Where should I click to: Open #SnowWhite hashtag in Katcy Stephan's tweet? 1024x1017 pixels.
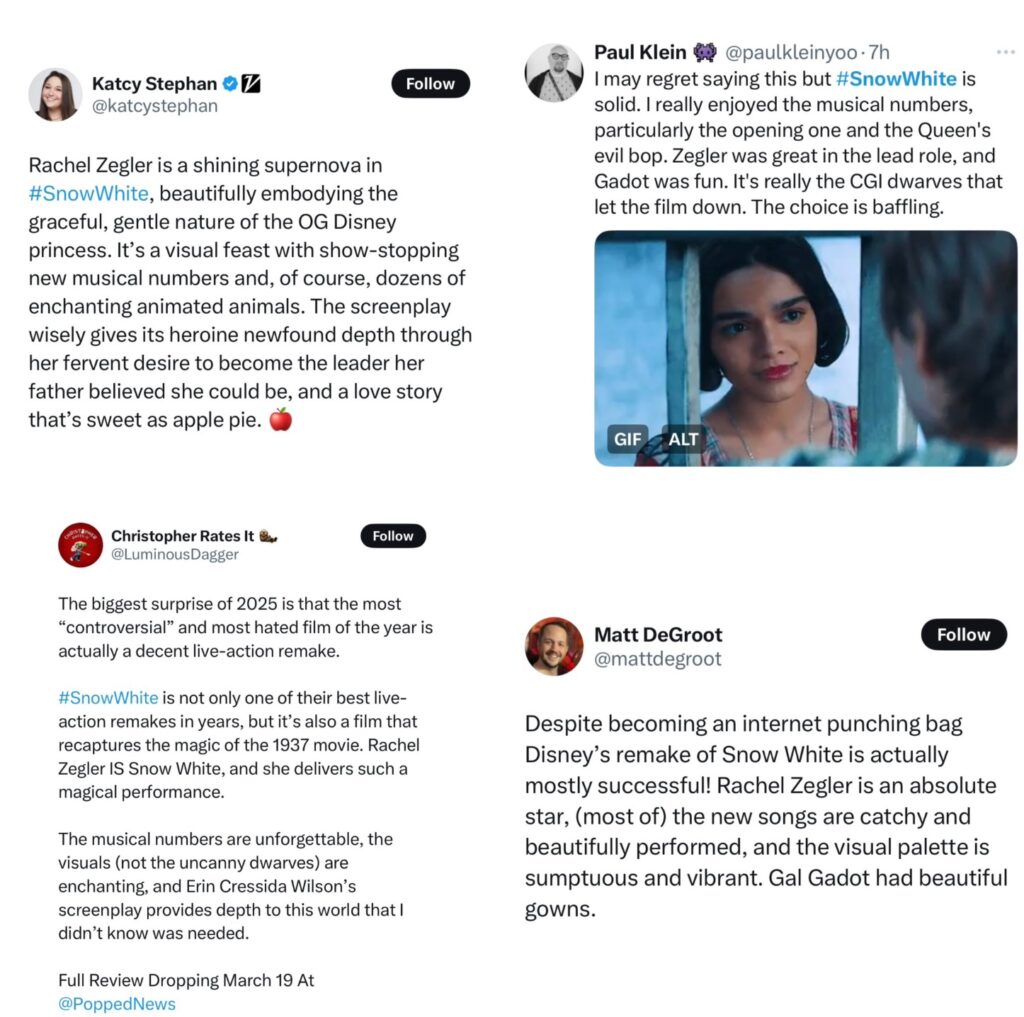89,193
